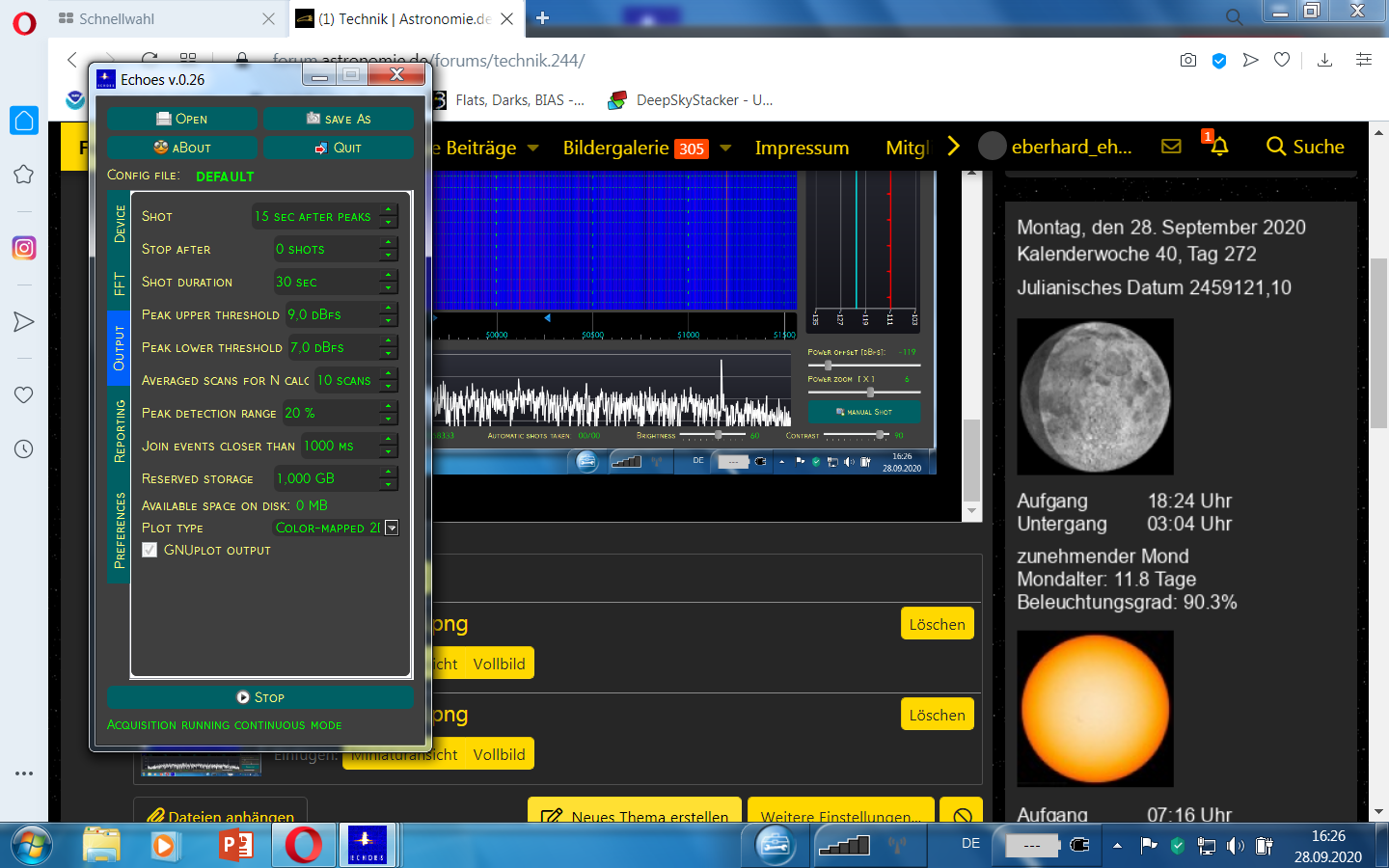Image resolution: width=1389 pixels, height=868 pixels.
Task: Stop the acquisition with Stop button
Action: pos(260,697)
